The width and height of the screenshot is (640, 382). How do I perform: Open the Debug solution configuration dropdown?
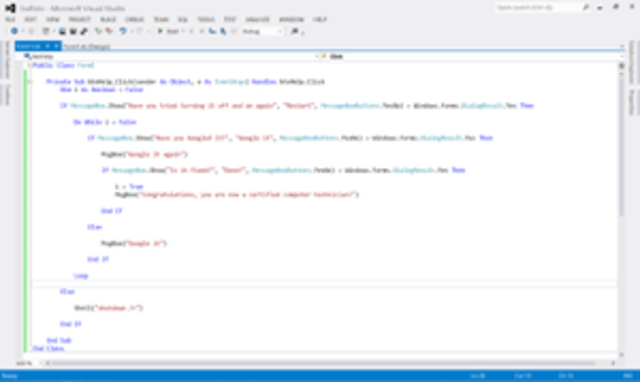[x=262, y=31]
